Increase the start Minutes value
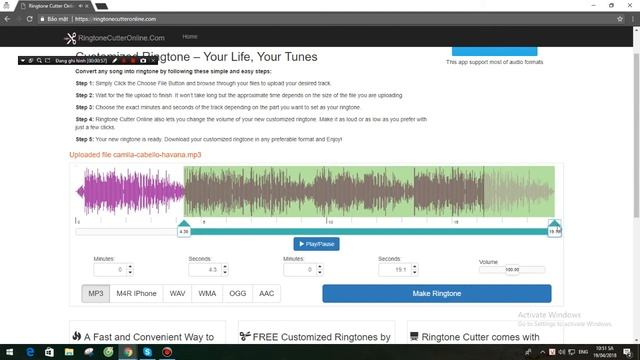 pos(130,267)
